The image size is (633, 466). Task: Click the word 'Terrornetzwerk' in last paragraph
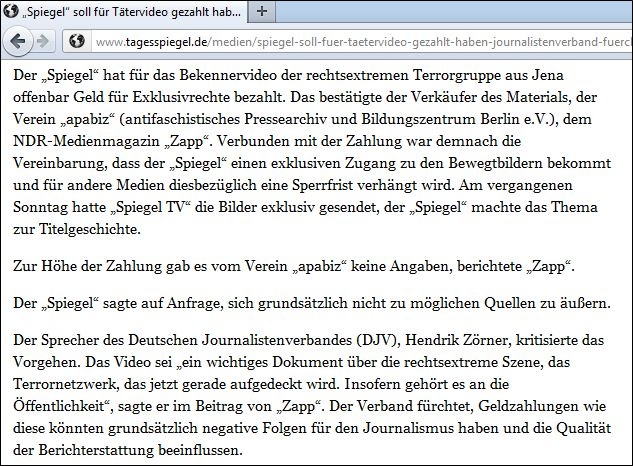click(x=66, y=384)
